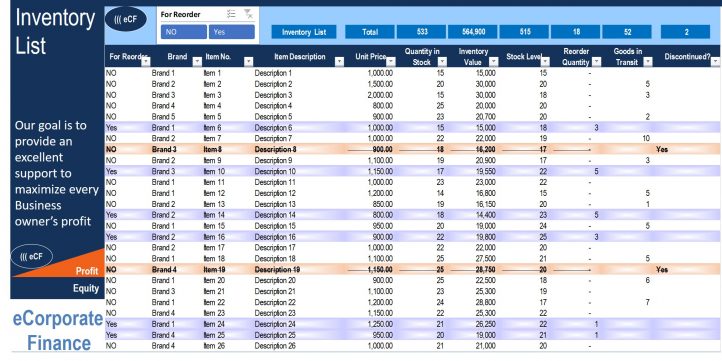This screenshot has height=361, width=722.
Task: Open the Brand column filter dropdown
Action: [197, 61]
